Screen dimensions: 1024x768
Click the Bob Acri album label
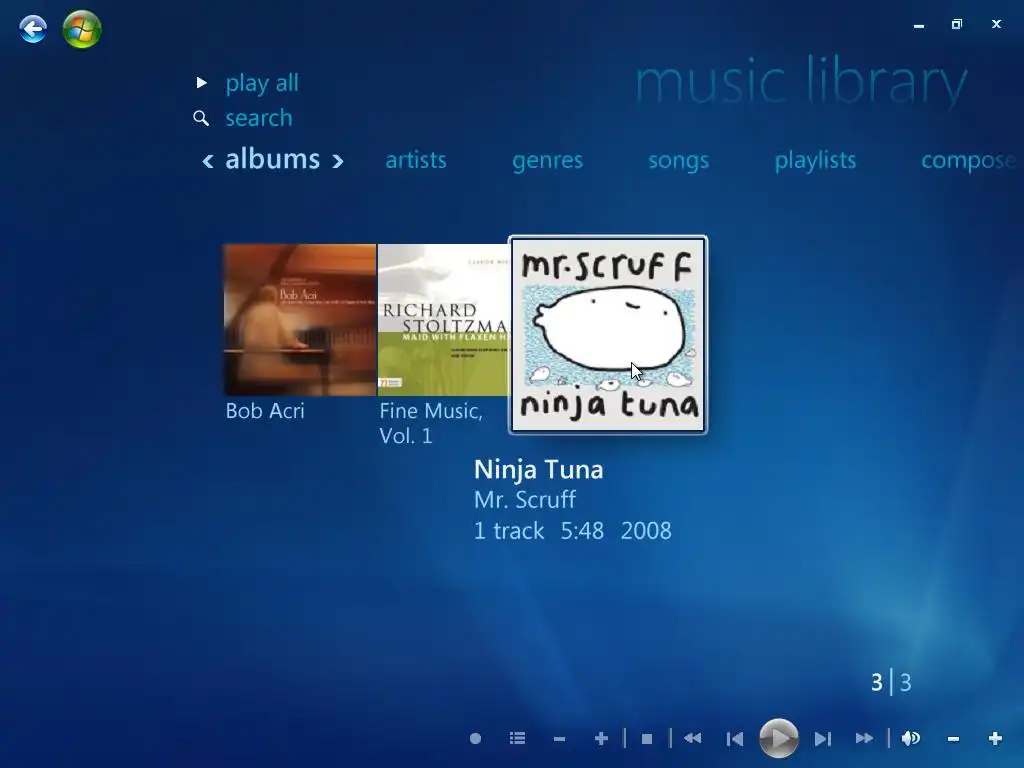click(265, 411)
